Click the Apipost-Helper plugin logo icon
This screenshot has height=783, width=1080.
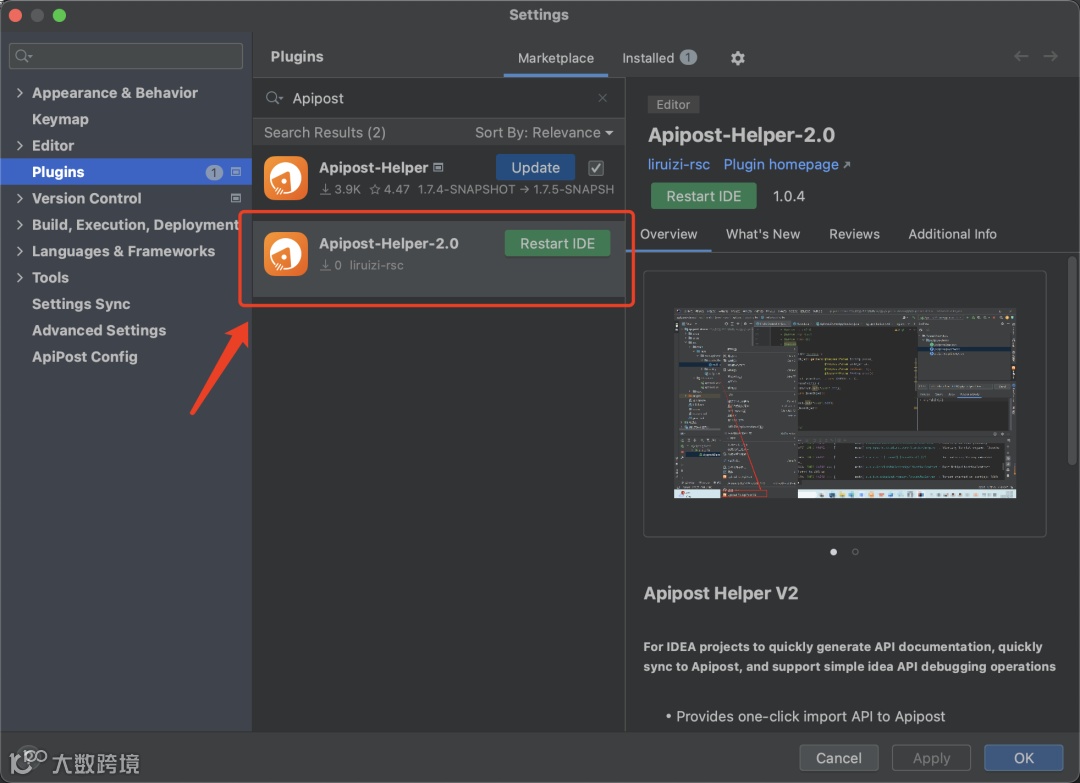click(286, 178)
